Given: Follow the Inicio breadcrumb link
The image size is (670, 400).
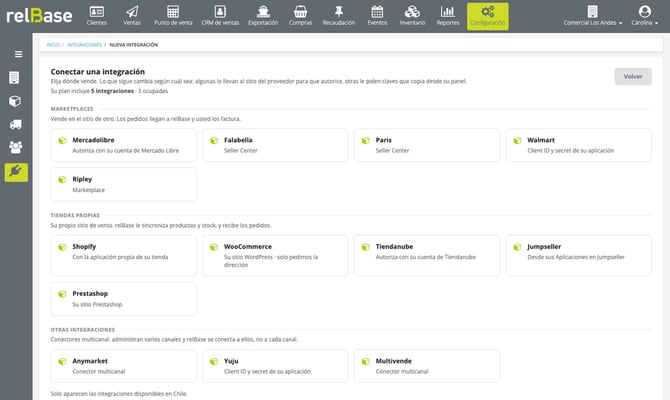Looking at the screenshot, I should click(x=53, y=44).
